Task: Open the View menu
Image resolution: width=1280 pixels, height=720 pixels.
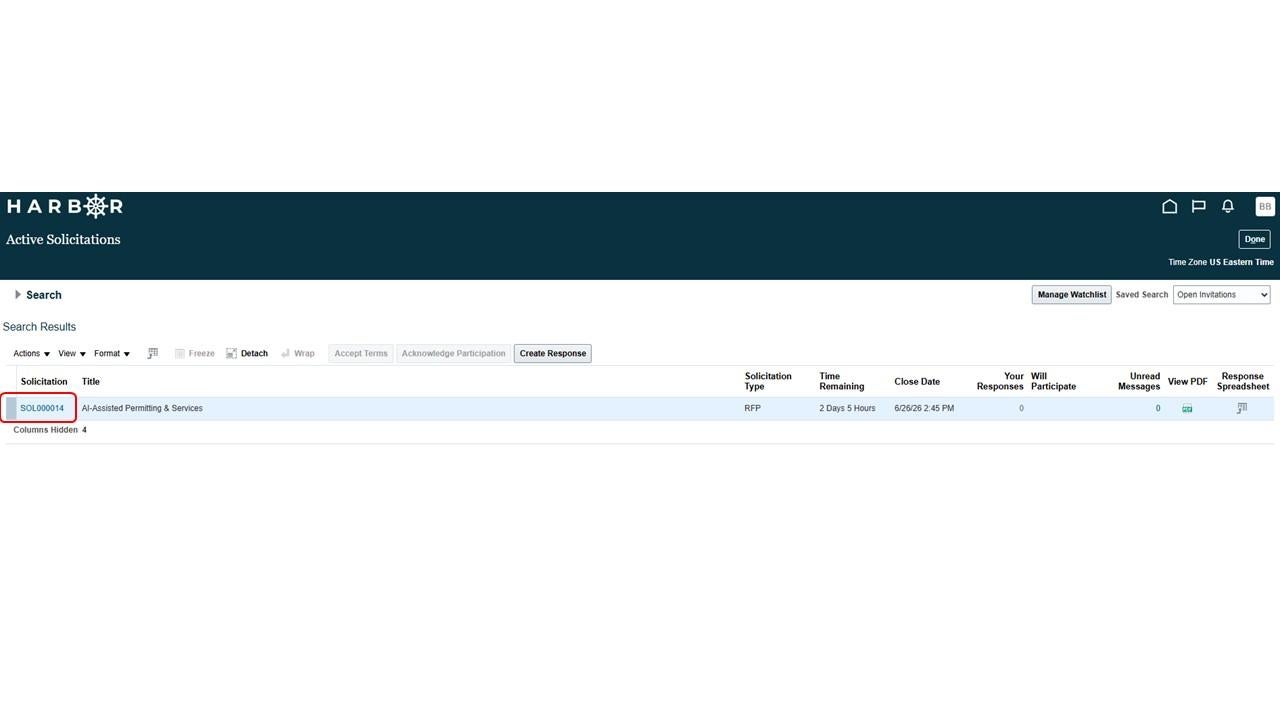Action: point(72,353)
